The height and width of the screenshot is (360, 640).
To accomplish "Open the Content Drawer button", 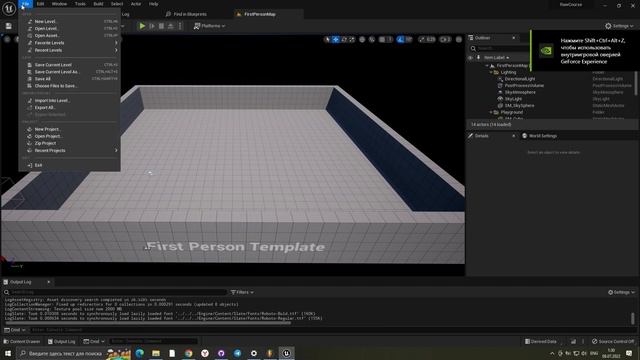I will 22,341.
